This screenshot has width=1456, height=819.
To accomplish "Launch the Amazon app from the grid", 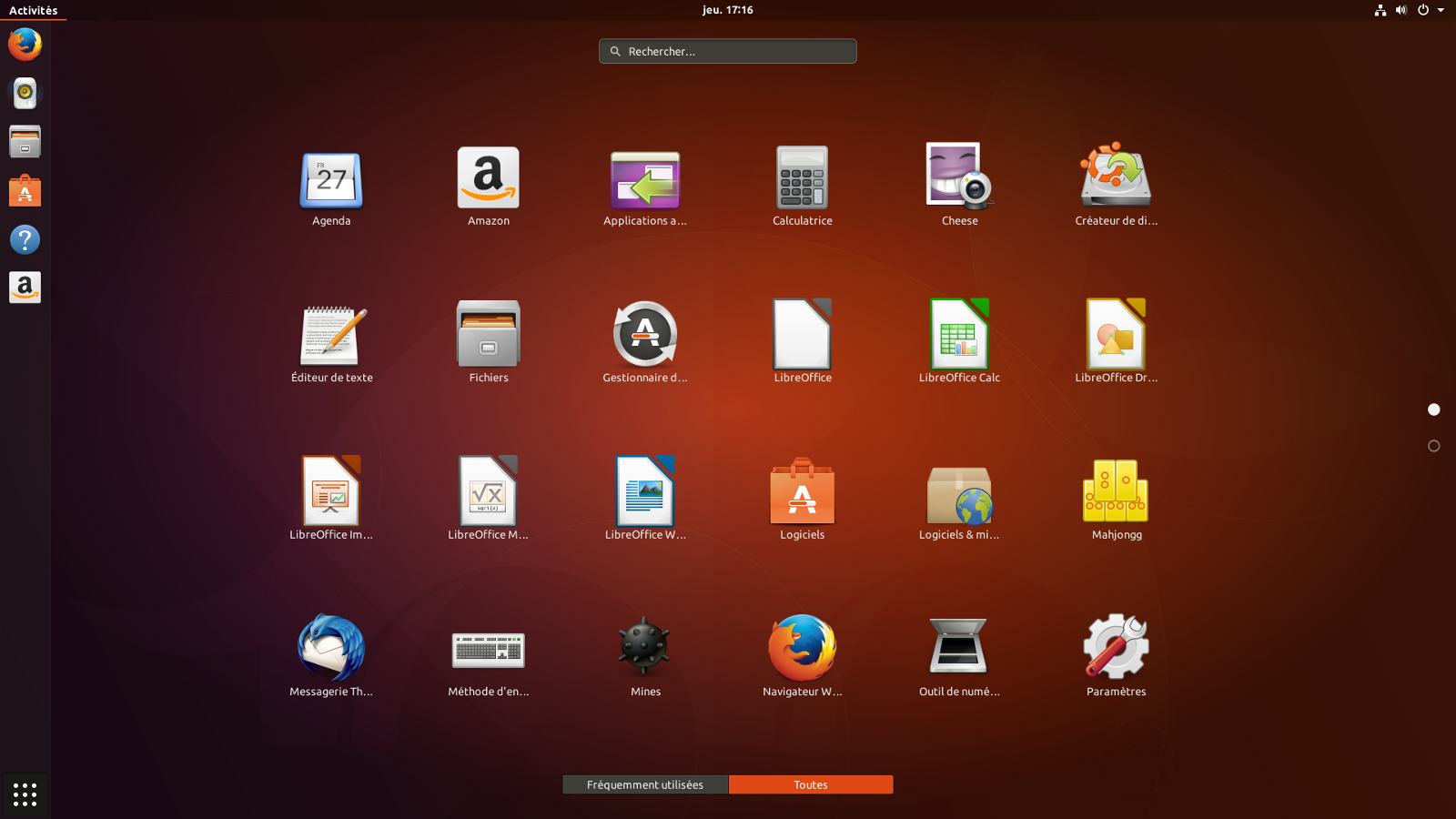I will point(489,178).
